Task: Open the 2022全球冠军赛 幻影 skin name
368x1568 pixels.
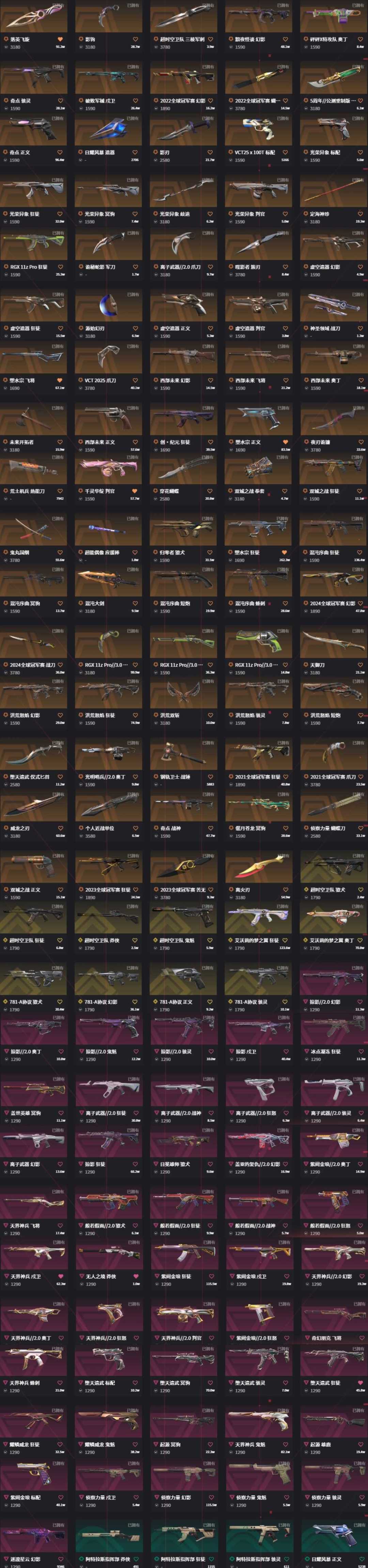Action: pyautogui.click(x=183, y=101)
